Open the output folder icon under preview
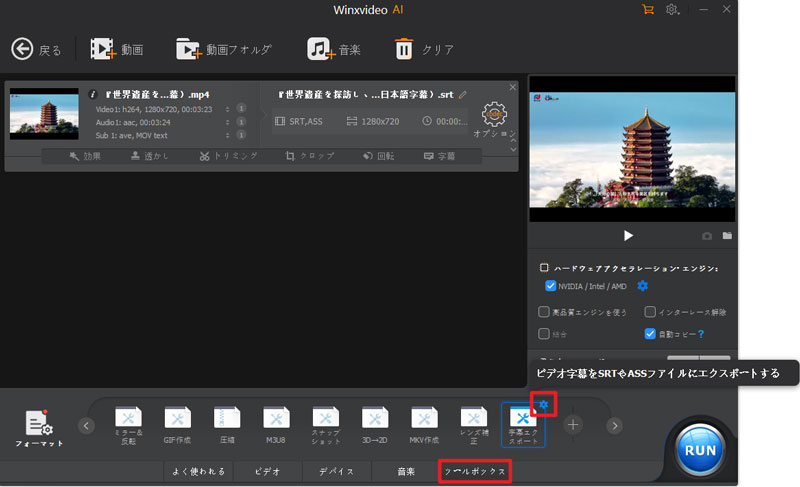 [727, 236]
